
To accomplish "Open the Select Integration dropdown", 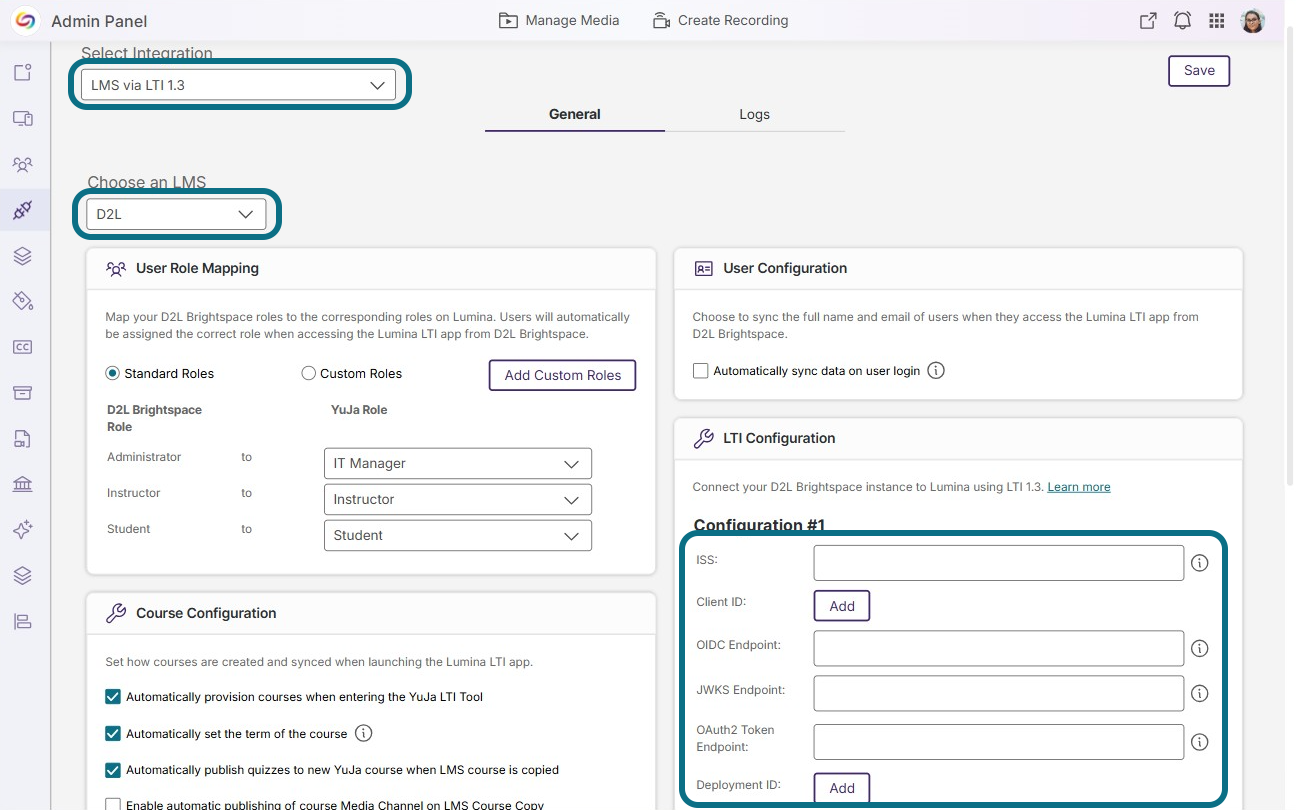I will 238,85.
